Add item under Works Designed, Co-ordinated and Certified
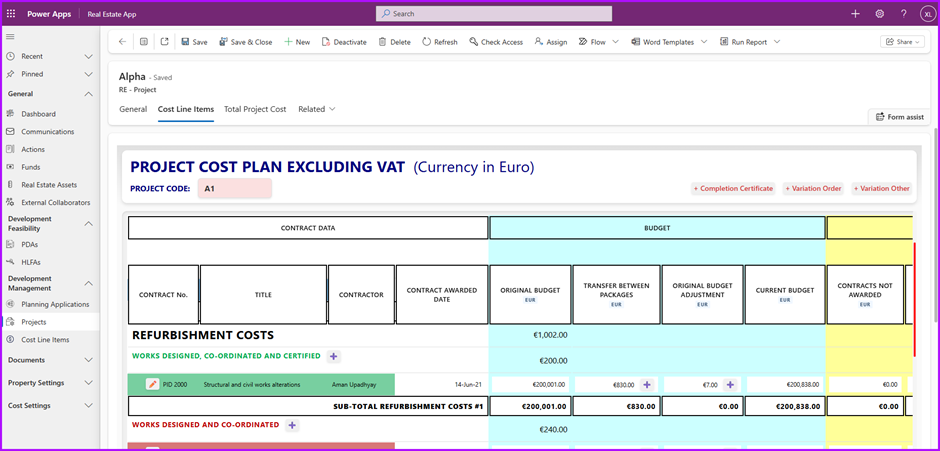This screenshot has height=451, width=940. 334,356
